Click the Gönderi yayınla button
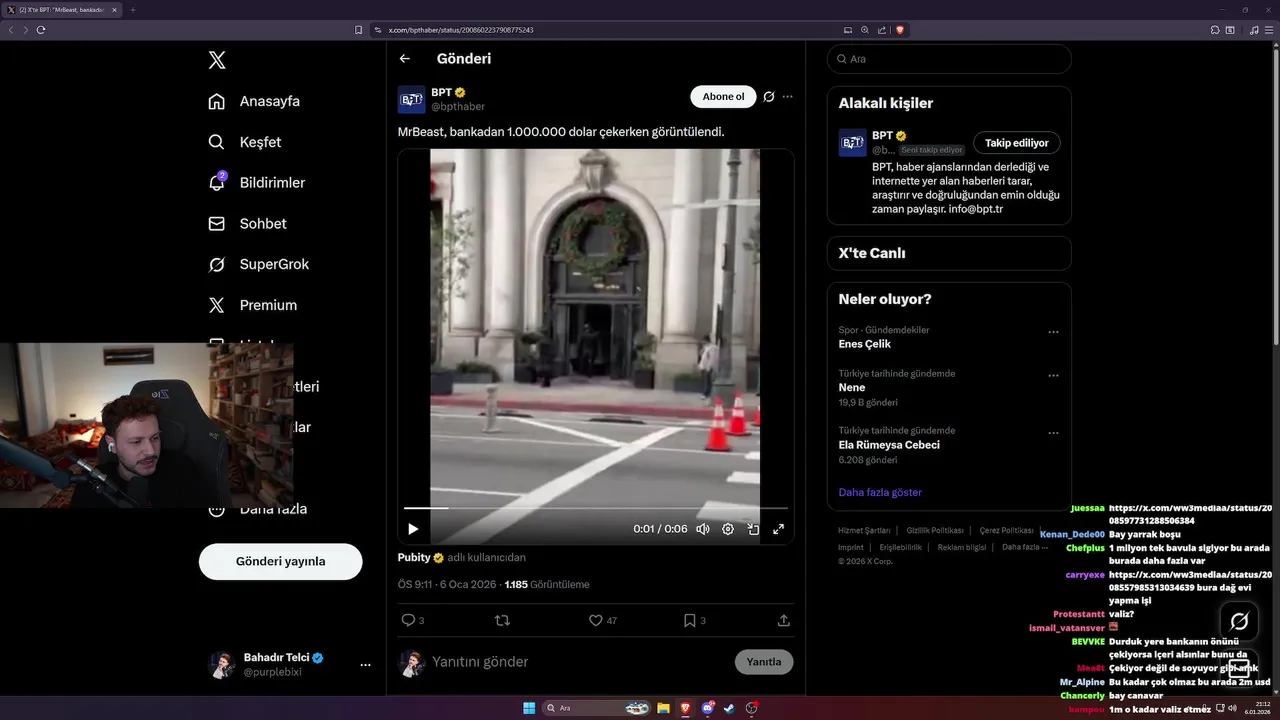Viewport: 1280px width, 720px height. (x=280, y=562)
